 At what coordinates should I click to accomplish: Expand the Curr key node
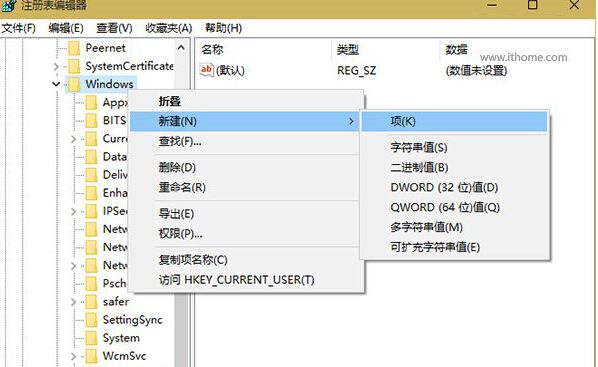pos(74,139)
